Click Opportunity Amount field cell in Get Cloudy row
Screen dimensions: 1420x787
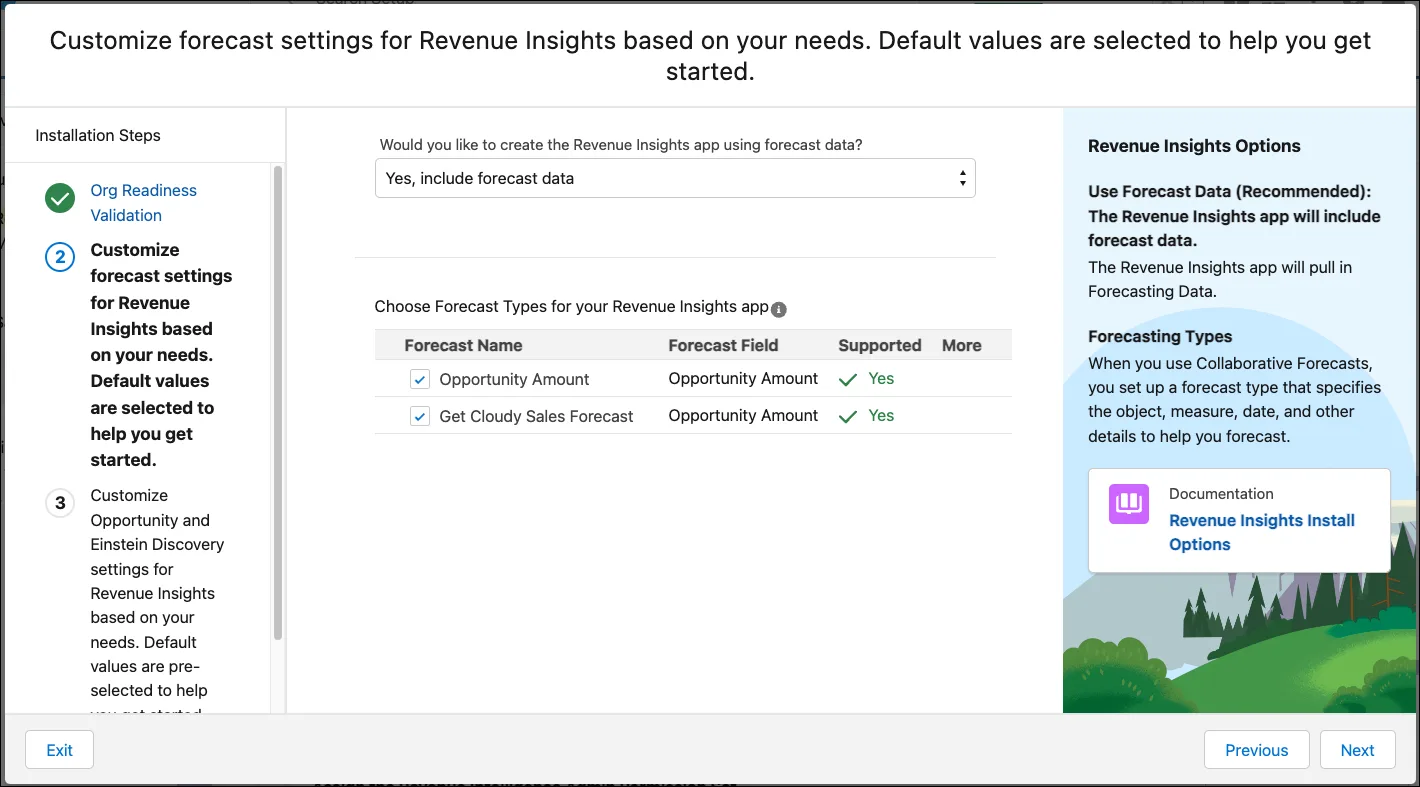[743, 415]
